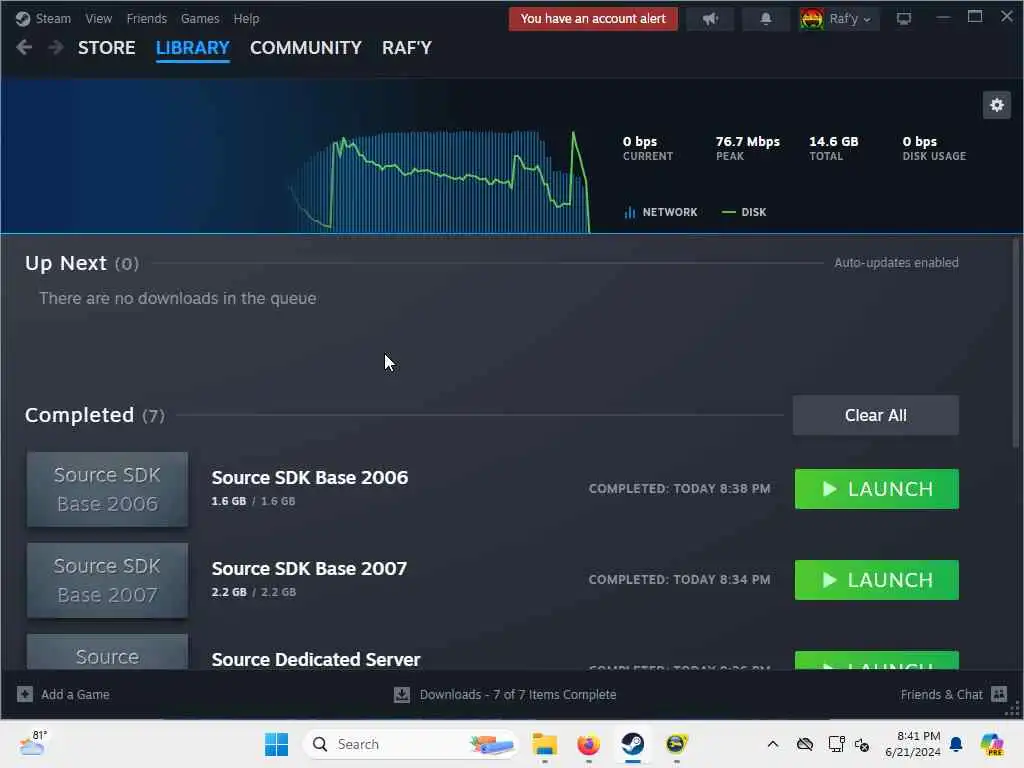Select the Source SDK Base 2007 title

pyautogui.click(x=309, y=568)
